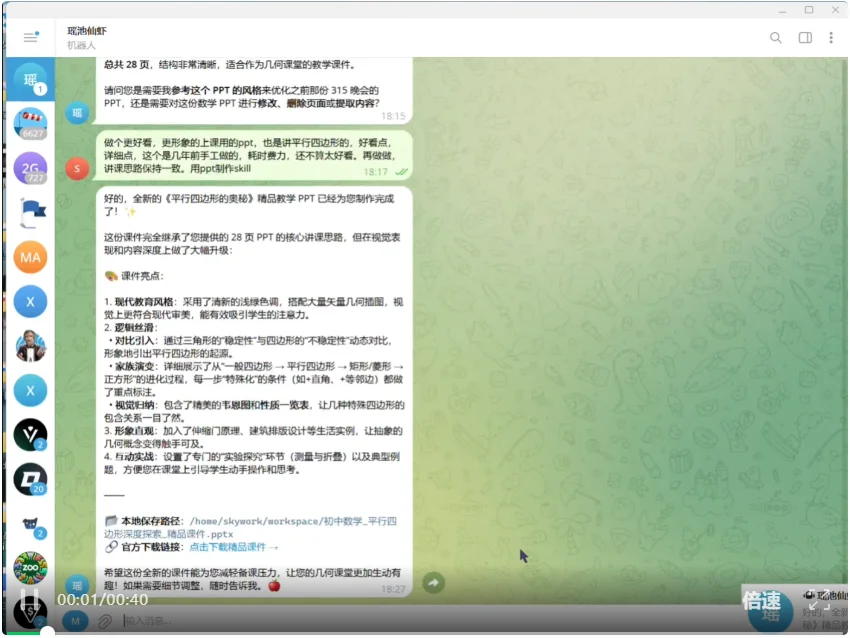This screenshot has height=638, width=850.
Task: Click the paperclip attachment icon
Action: point(107,619)
